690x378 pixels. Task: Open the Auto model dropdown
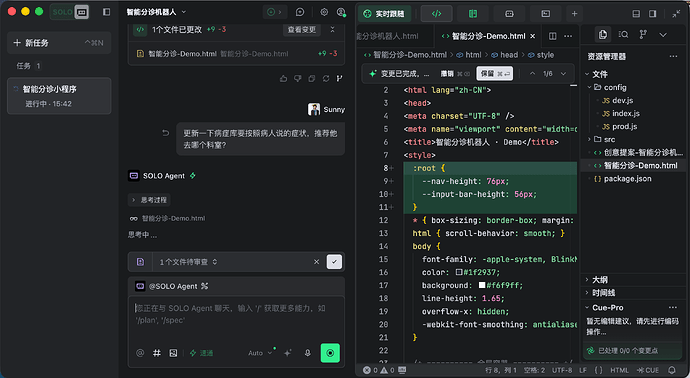pos(260,353)
